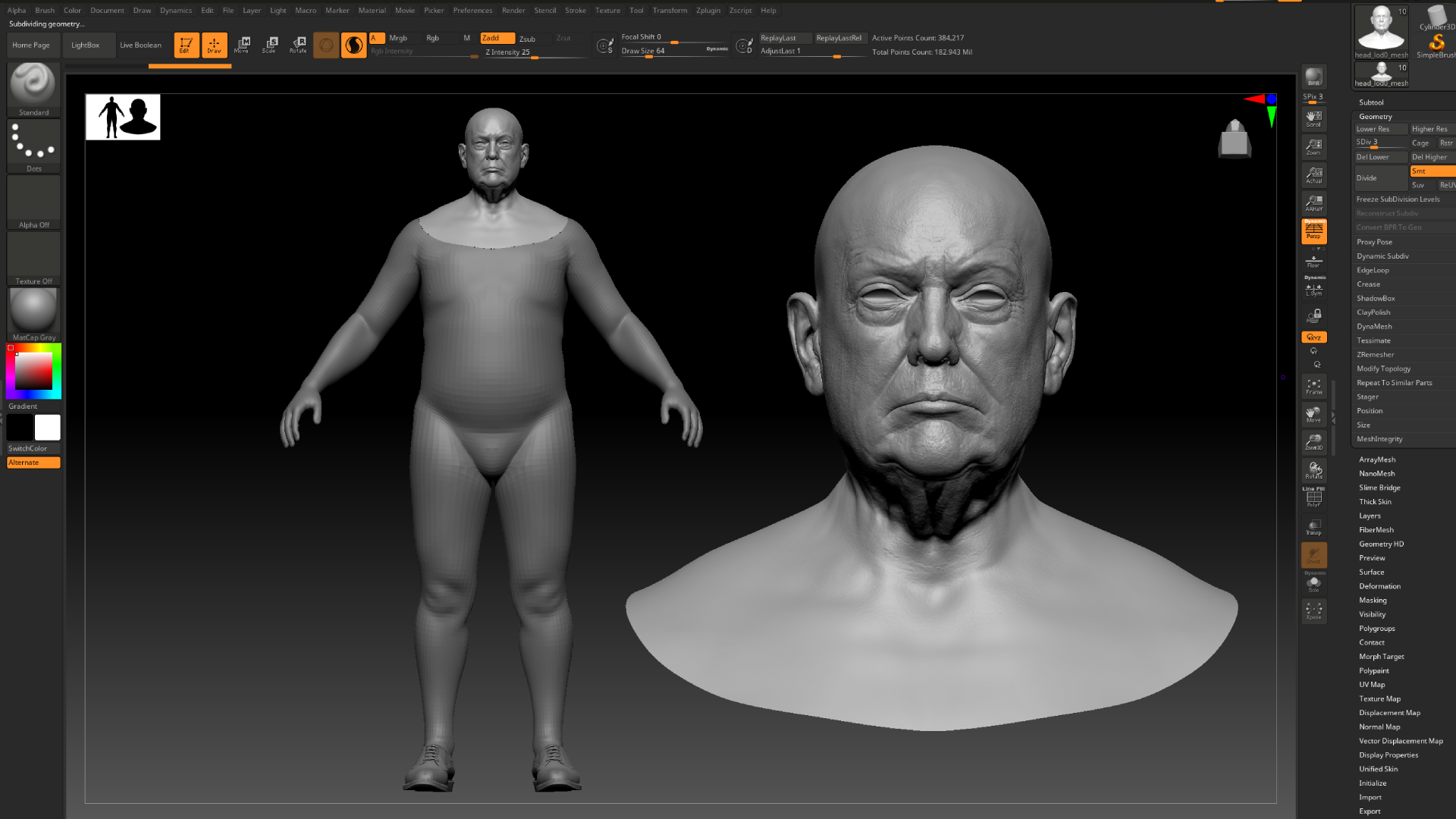Enable Mrgb painting mode
The height and width of the screenshot is (819, 1456).
[398, 38]
